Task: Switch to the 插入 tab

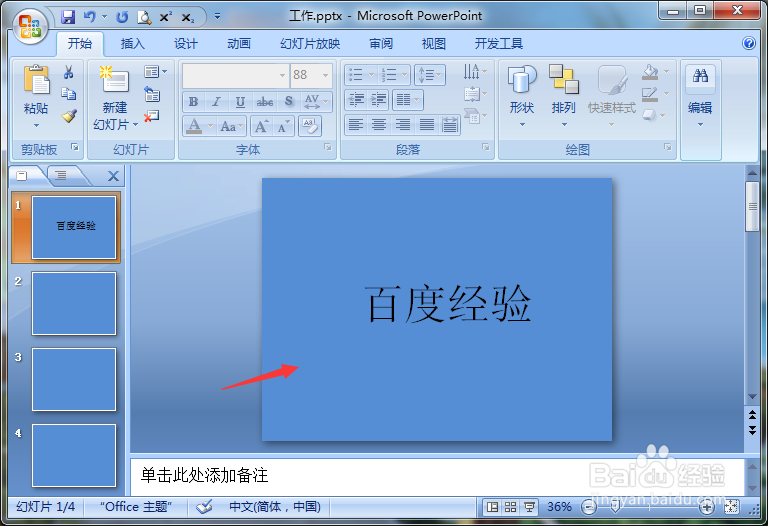Action: coord(133,44)
